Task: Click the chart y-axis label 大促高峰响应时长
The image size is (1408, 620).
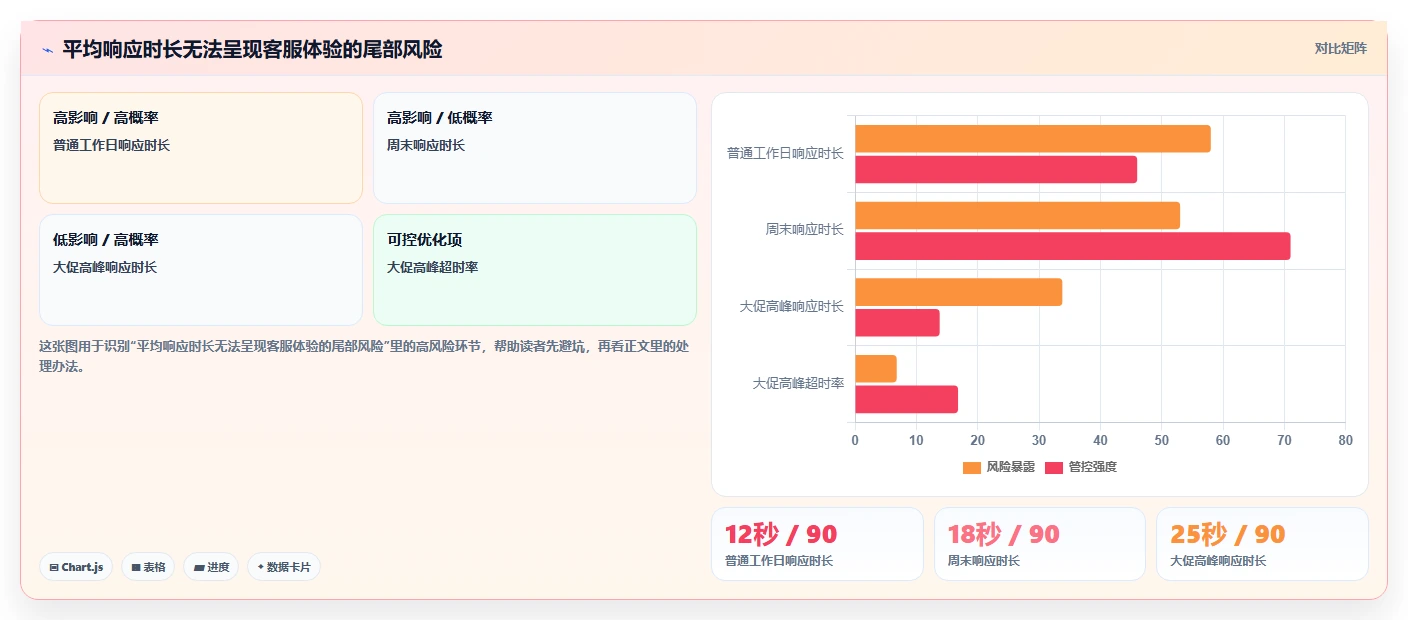Action: pos(792,306)
